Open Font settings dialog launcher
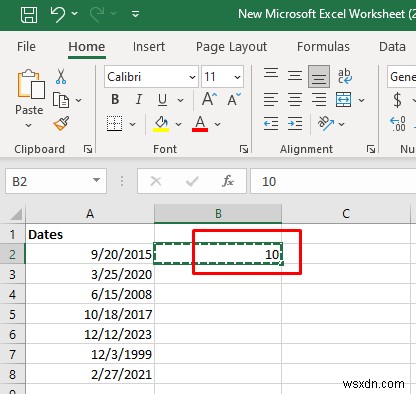Screen dimensions: 416x394 pyautogui.click(x=244, y=149)
